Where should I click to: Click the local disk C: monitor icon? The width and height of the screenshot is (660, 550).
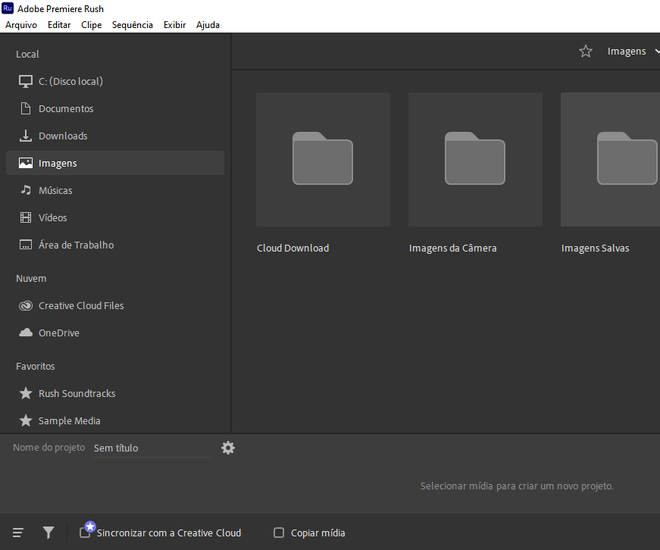[x=26, y=81]
